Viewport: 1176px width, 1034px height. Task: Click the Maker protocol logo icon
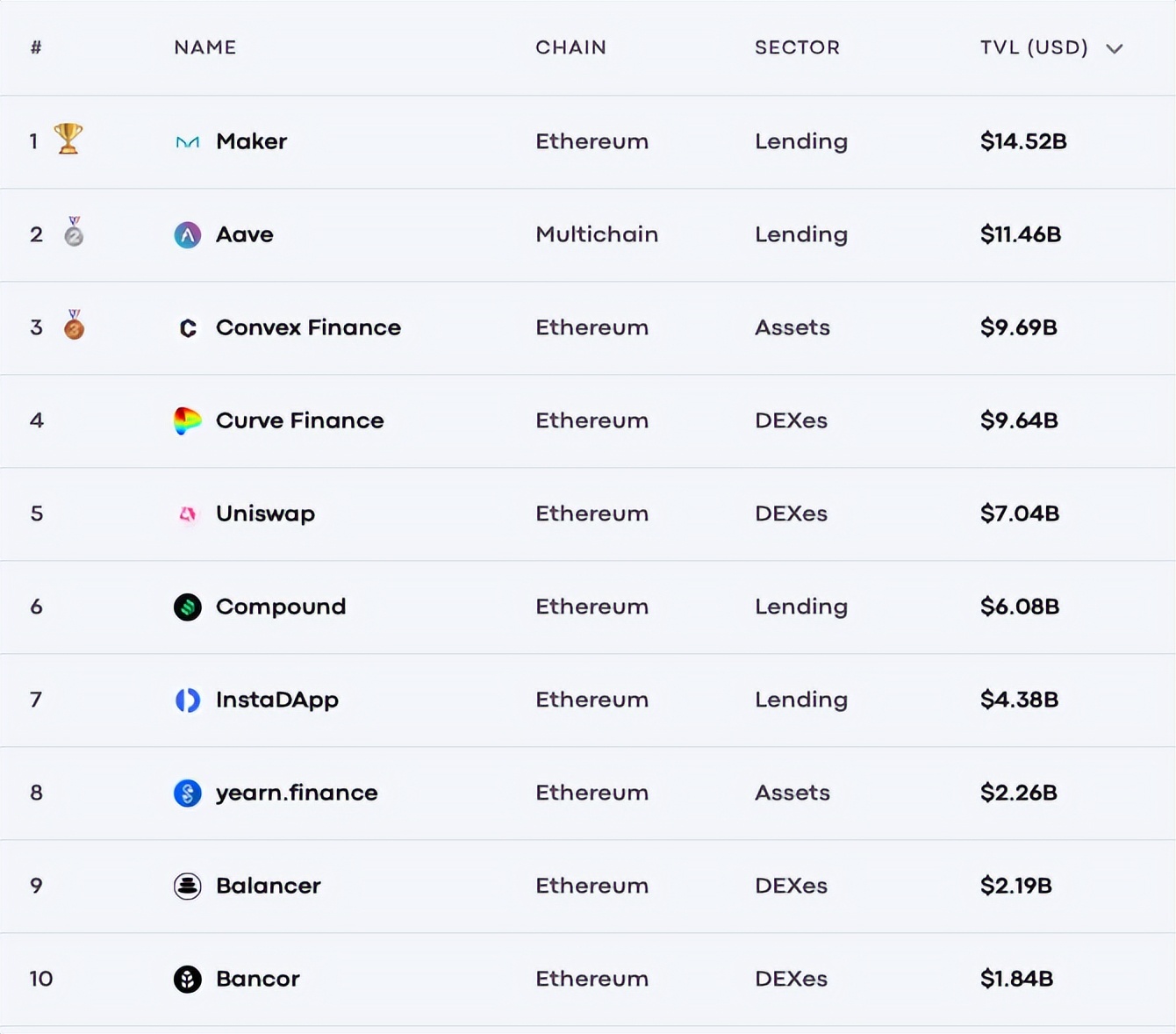pos(187,142)
